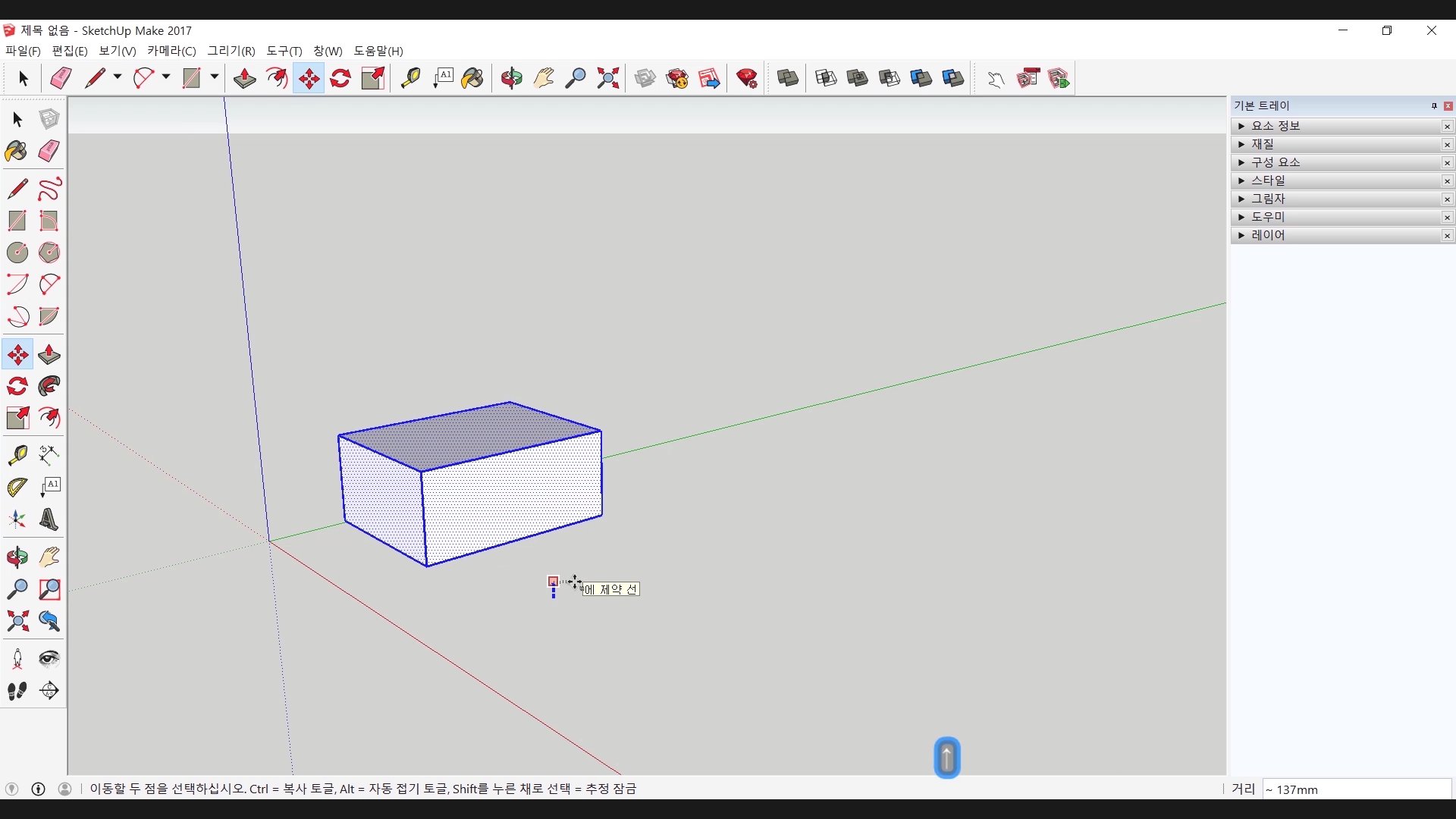Pick the Tape Measure tool in left toolbar
The image size is (1456, 819).
click(17, 455)
